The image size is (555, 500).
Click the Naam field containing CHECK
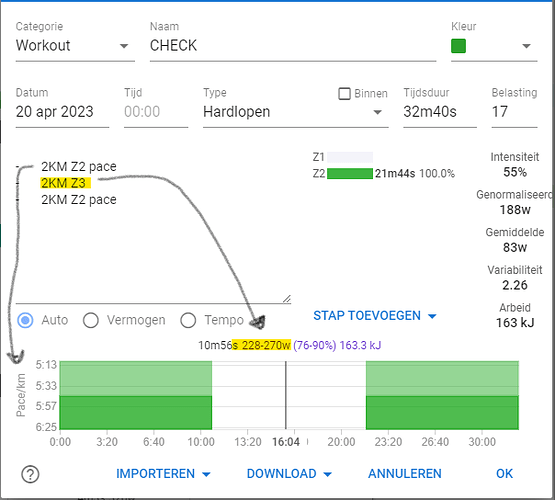pyautogui.click(x=293, y=46)
